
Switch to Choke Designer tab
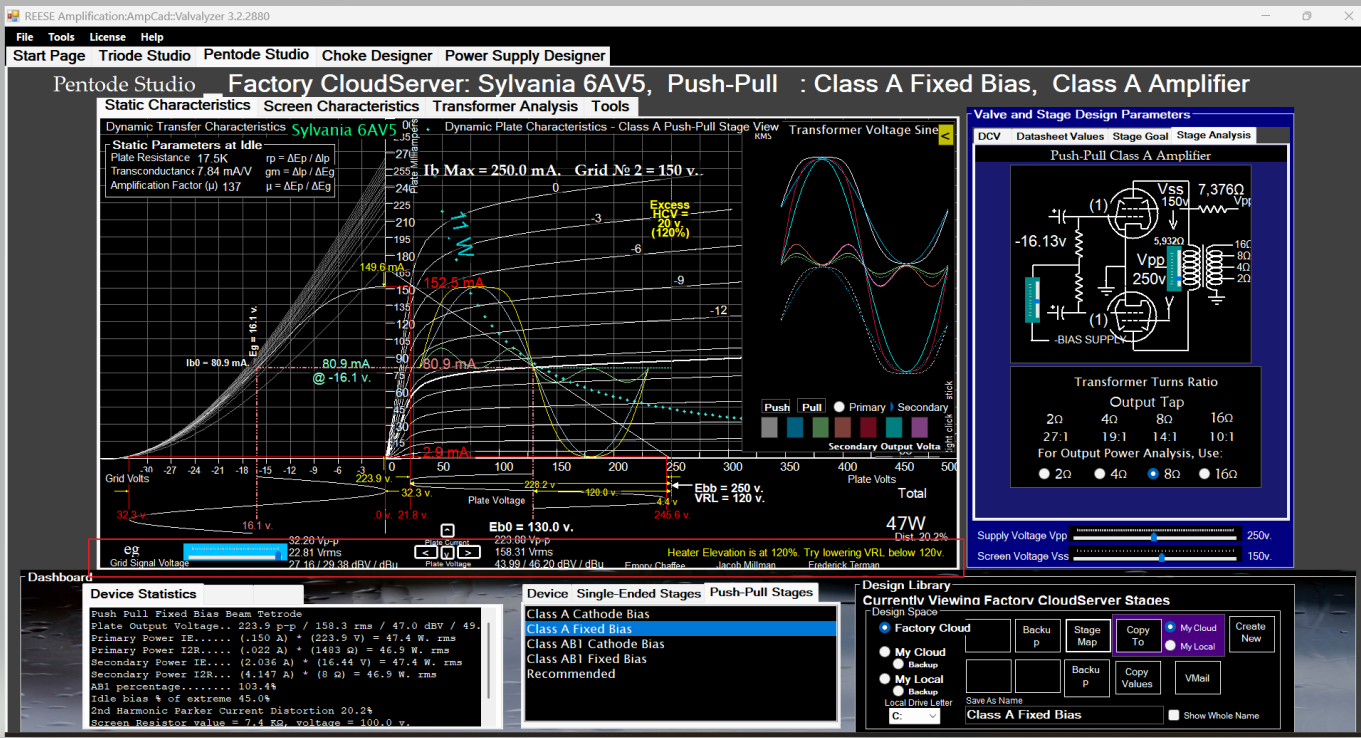point(377,56)
